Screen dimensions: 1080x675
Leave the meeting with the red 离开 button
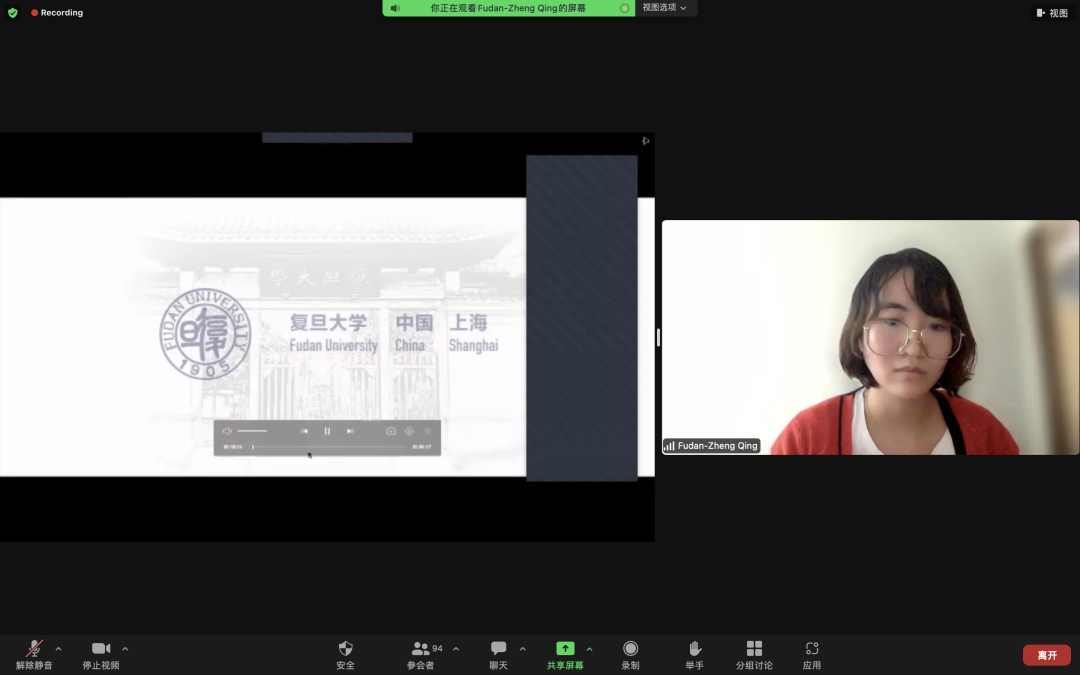[1047, 655]
